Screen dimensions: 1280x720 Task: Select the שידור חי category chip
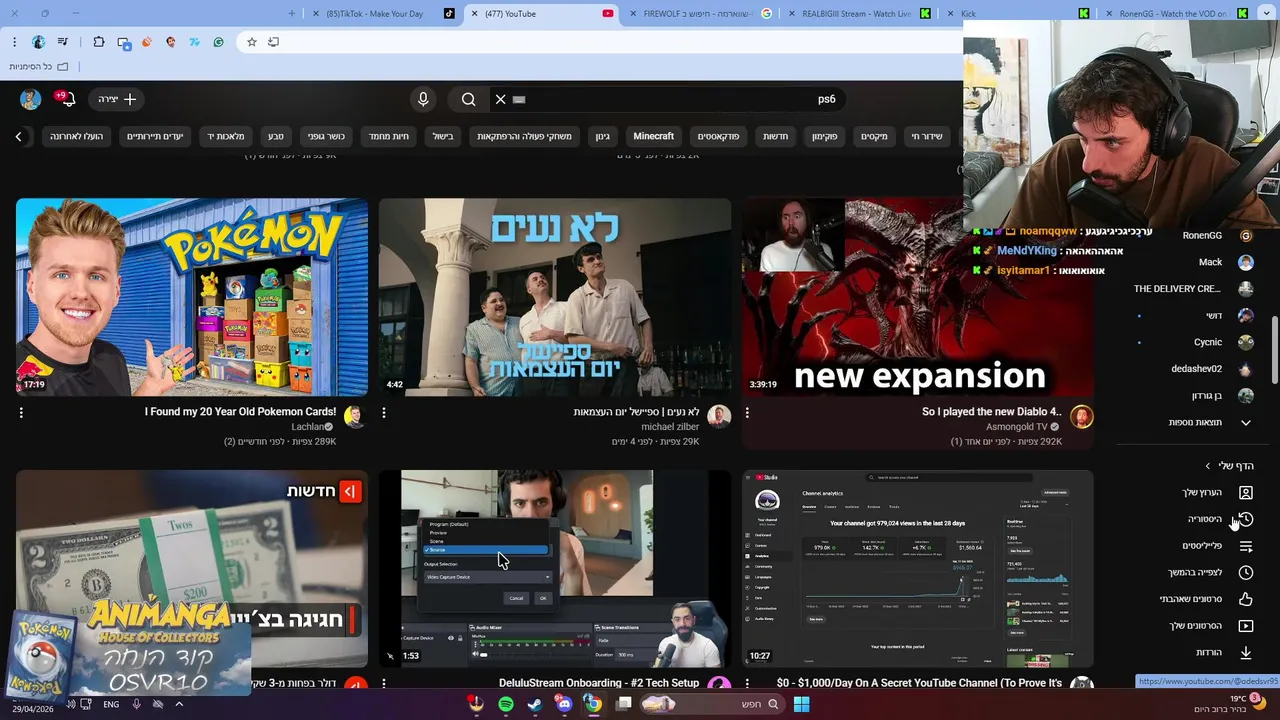coord(927,136)
